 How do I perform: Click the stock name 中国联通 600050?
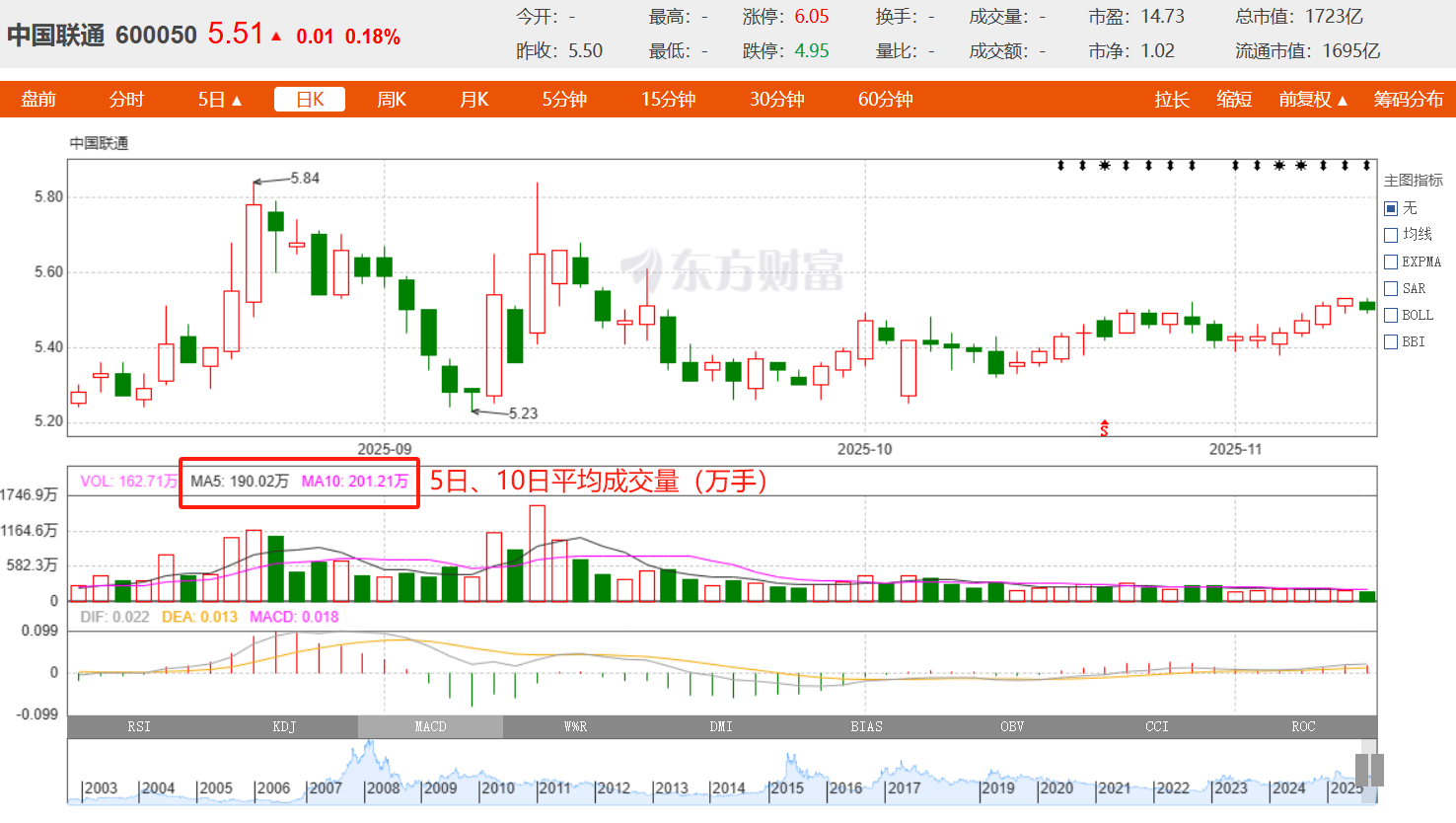click(102, 36)
